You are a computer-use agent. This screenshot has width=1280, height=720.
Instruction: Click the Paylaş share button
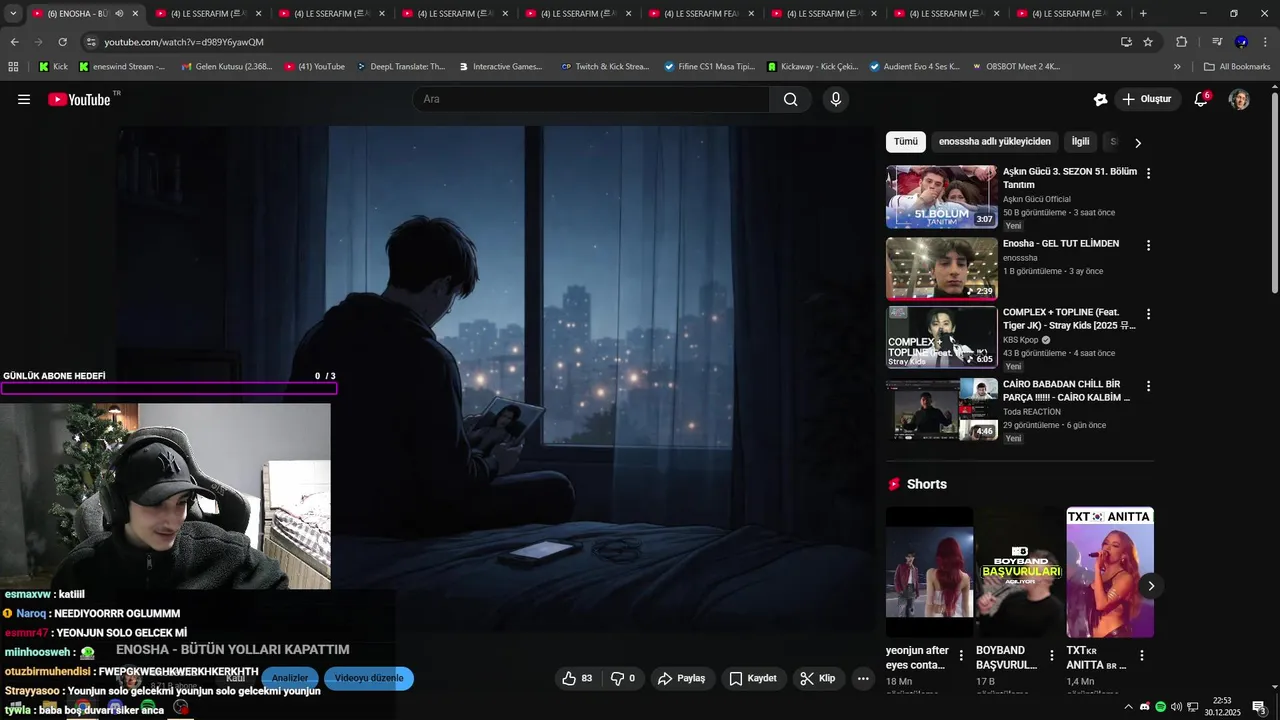point(681,678)
